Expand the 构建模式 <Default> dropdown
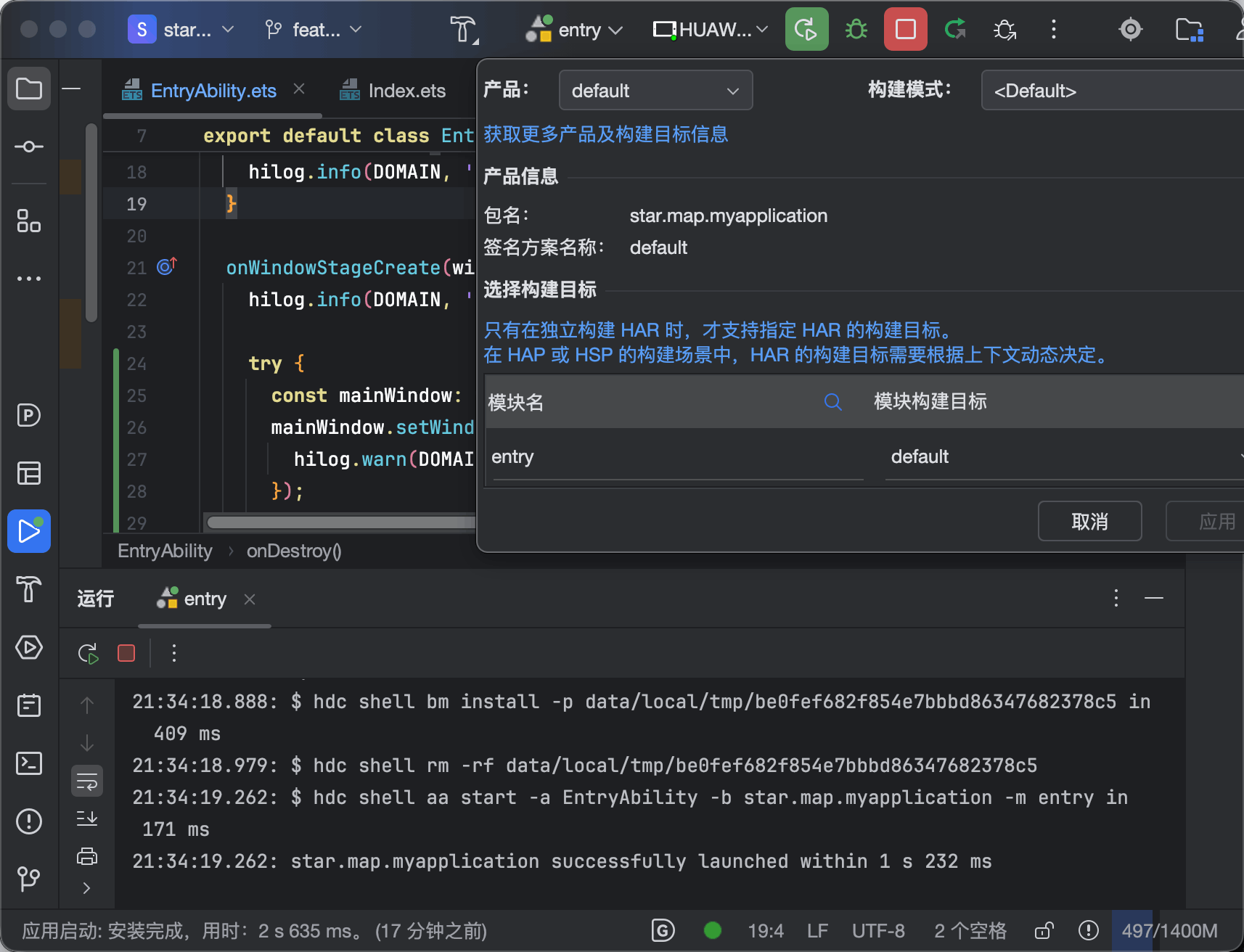Image resolution: width=1244 pixels, height=952 pixels. (1112, 91)
